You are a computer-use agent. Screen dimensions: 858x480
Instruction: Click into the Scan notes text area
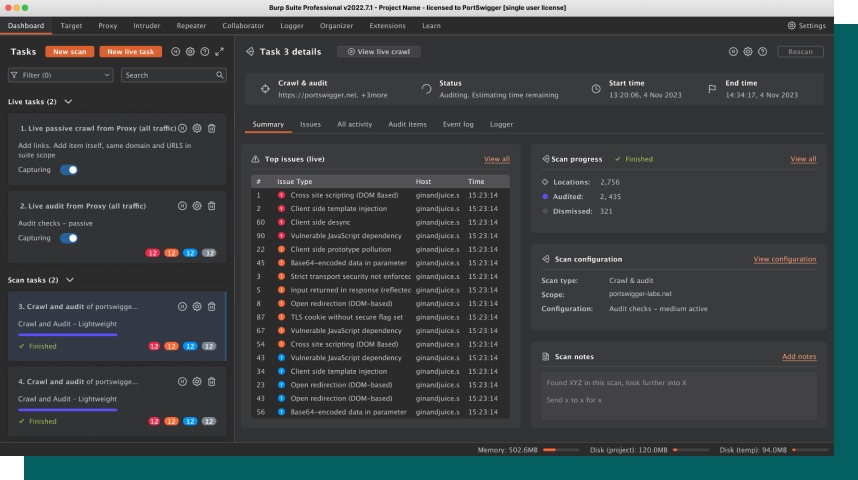tap(679, 395)
